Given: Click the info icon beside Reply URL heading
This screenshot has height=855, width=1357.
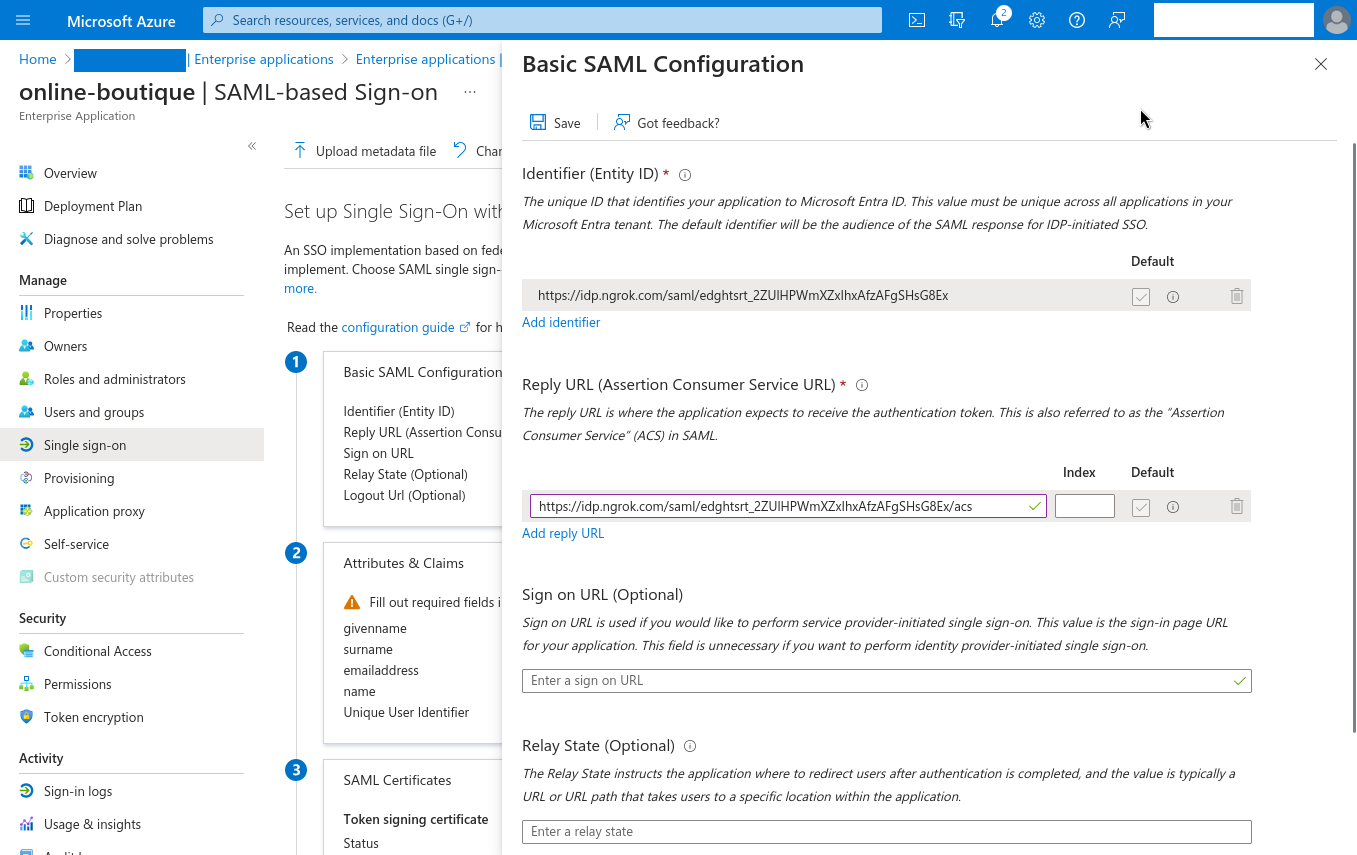Looking at the screenshot, I should (x=862, y=384).
